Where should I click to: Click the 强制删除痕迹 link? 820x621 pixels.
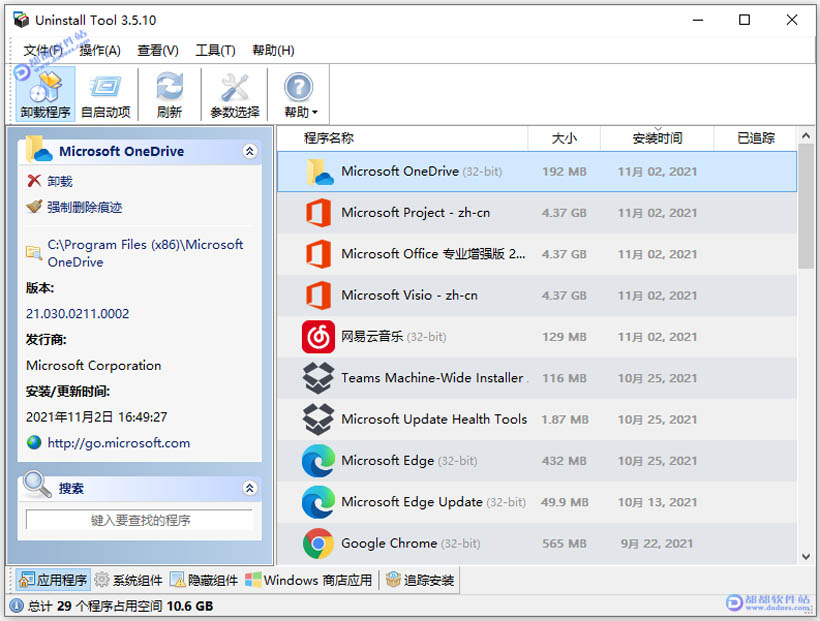pos(85,207)
